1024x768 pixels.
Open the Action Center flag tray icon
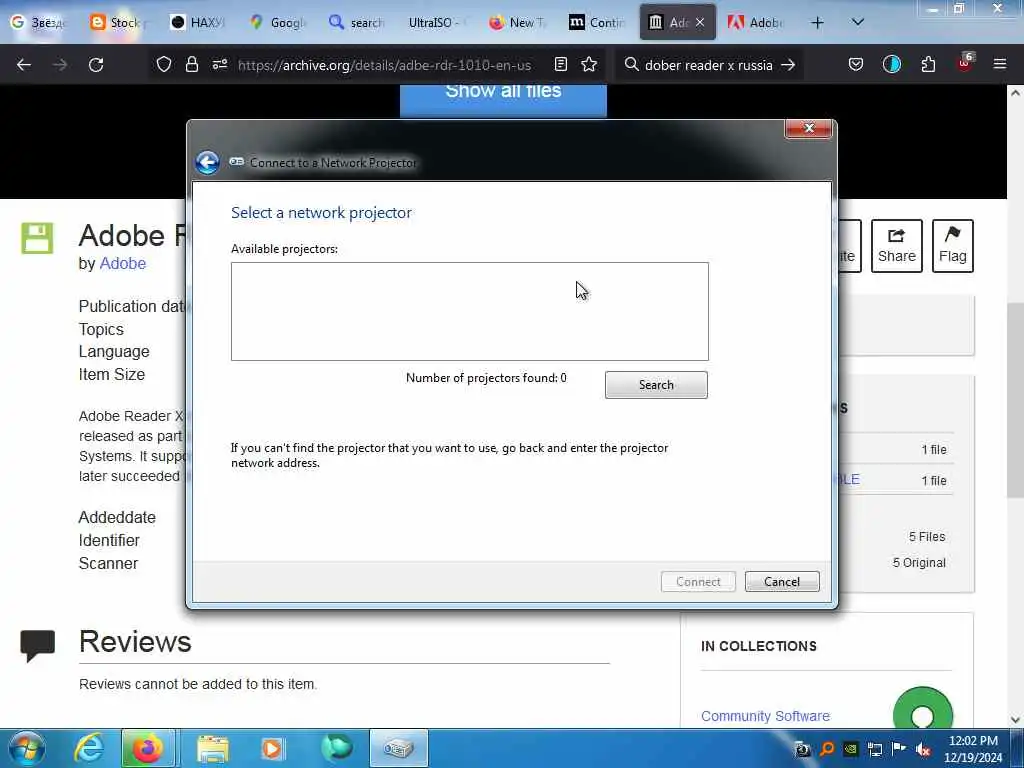tap(899, 750)
